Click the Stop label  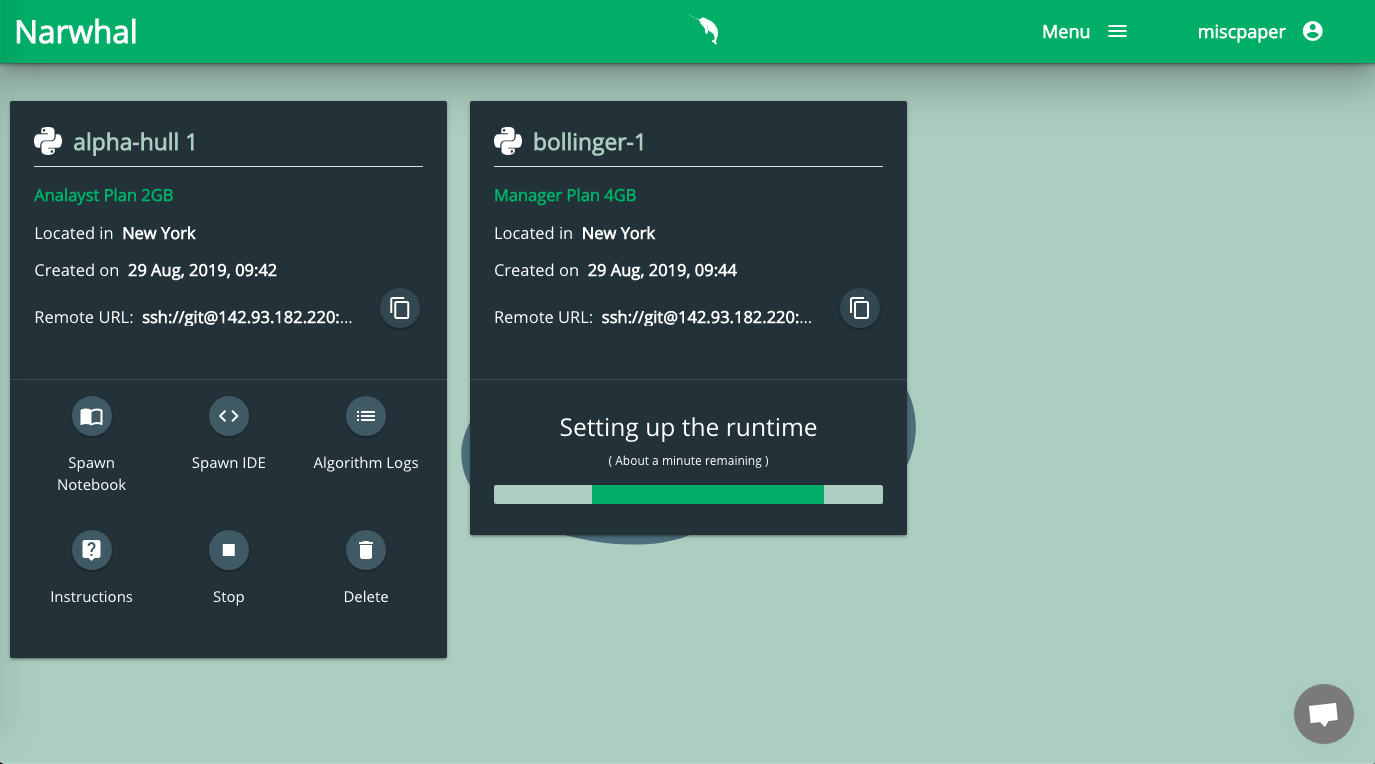click(228, 597)
